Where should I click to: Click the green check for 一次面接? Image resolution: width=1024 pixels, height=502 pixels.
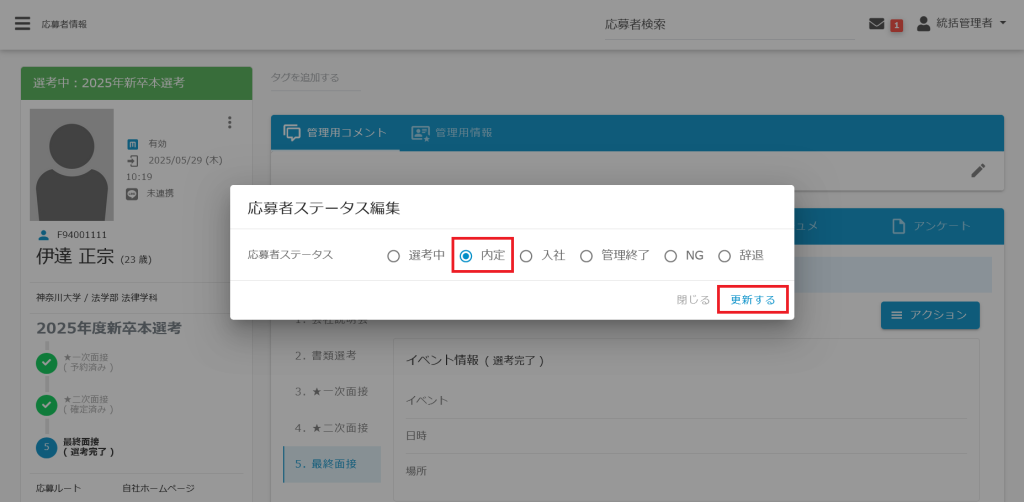(x=46, y=362)
